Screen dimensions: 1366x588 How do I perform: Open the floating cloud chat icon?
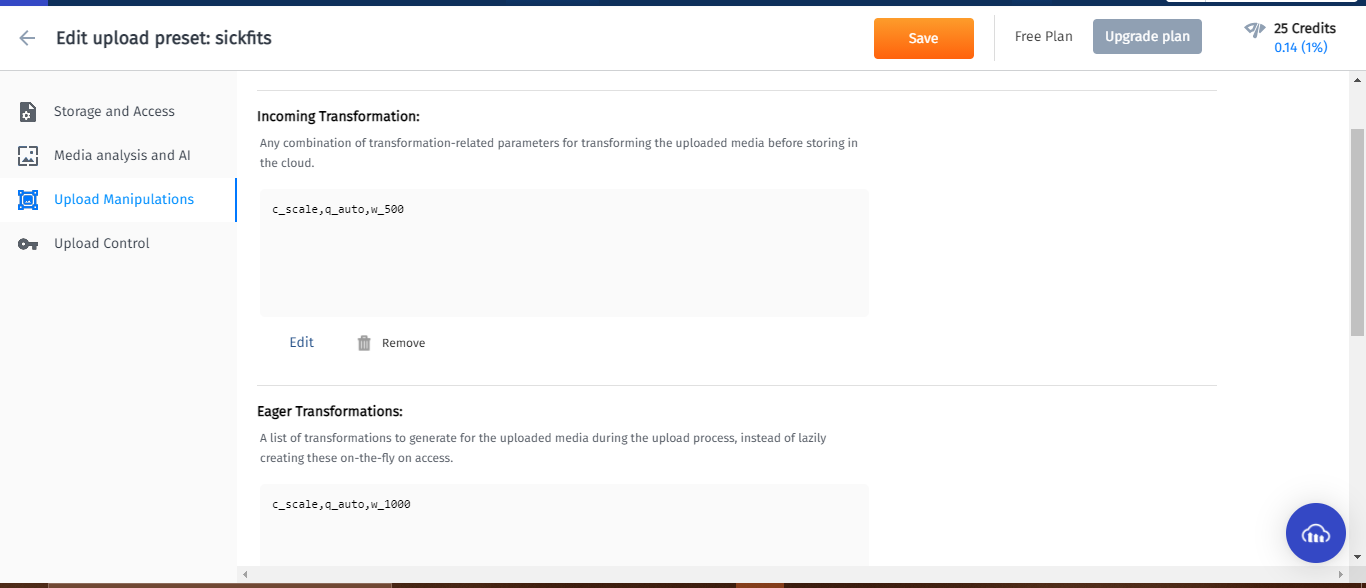click(1316, 533)
